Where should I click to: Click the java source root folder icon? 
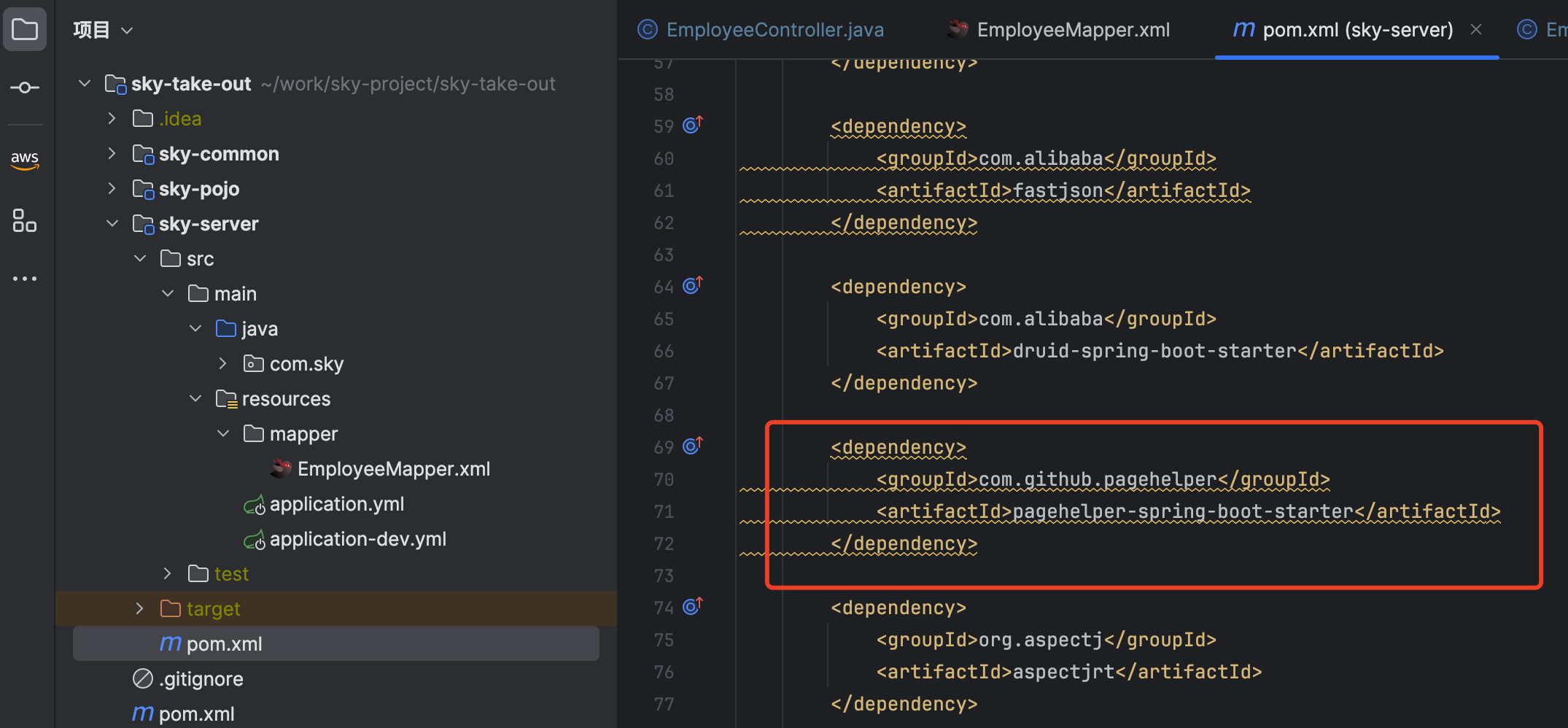tap(226, 328)
